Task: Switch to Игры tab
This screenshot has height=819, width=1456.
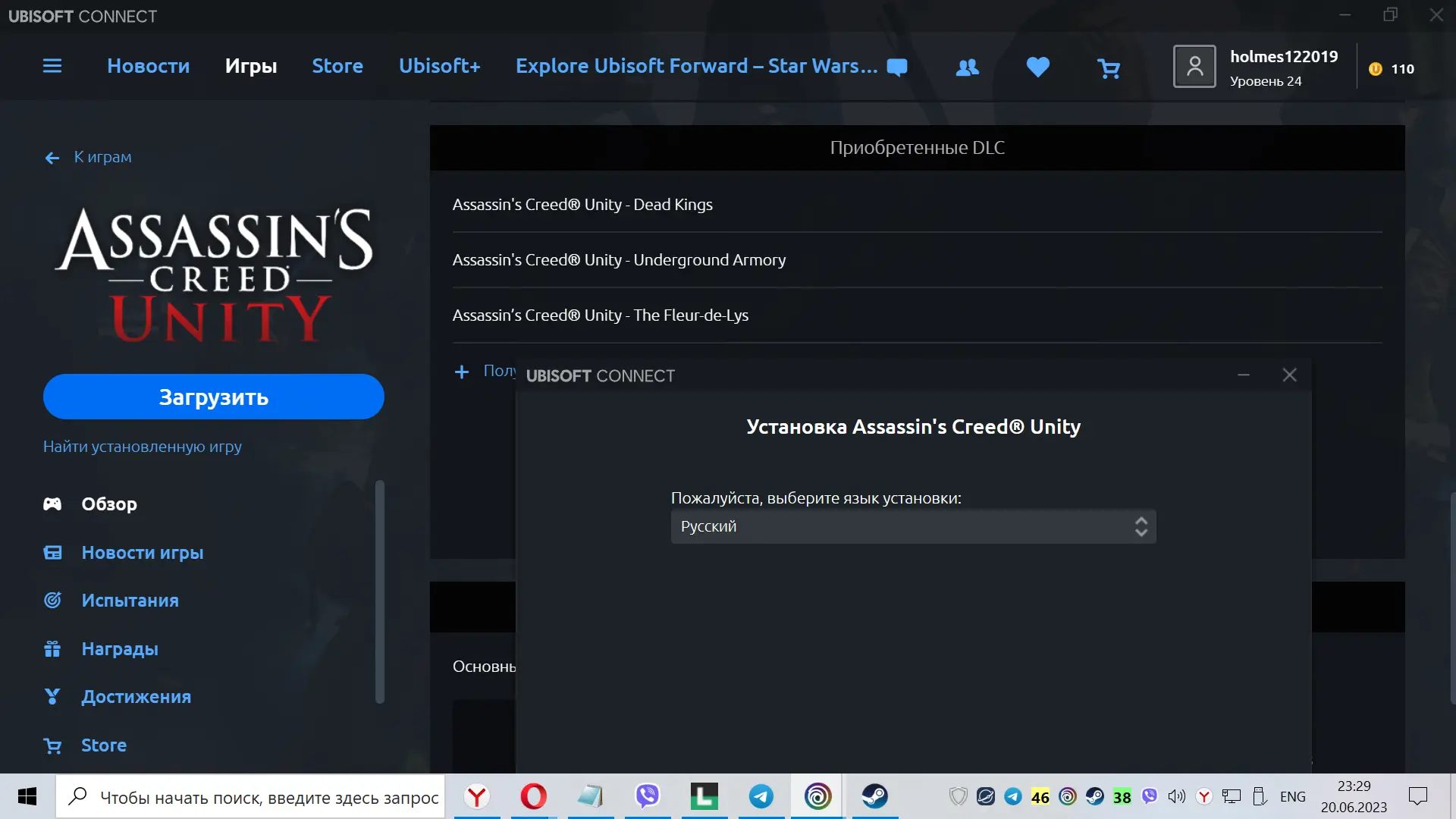Action: click(x=251, y=66)
